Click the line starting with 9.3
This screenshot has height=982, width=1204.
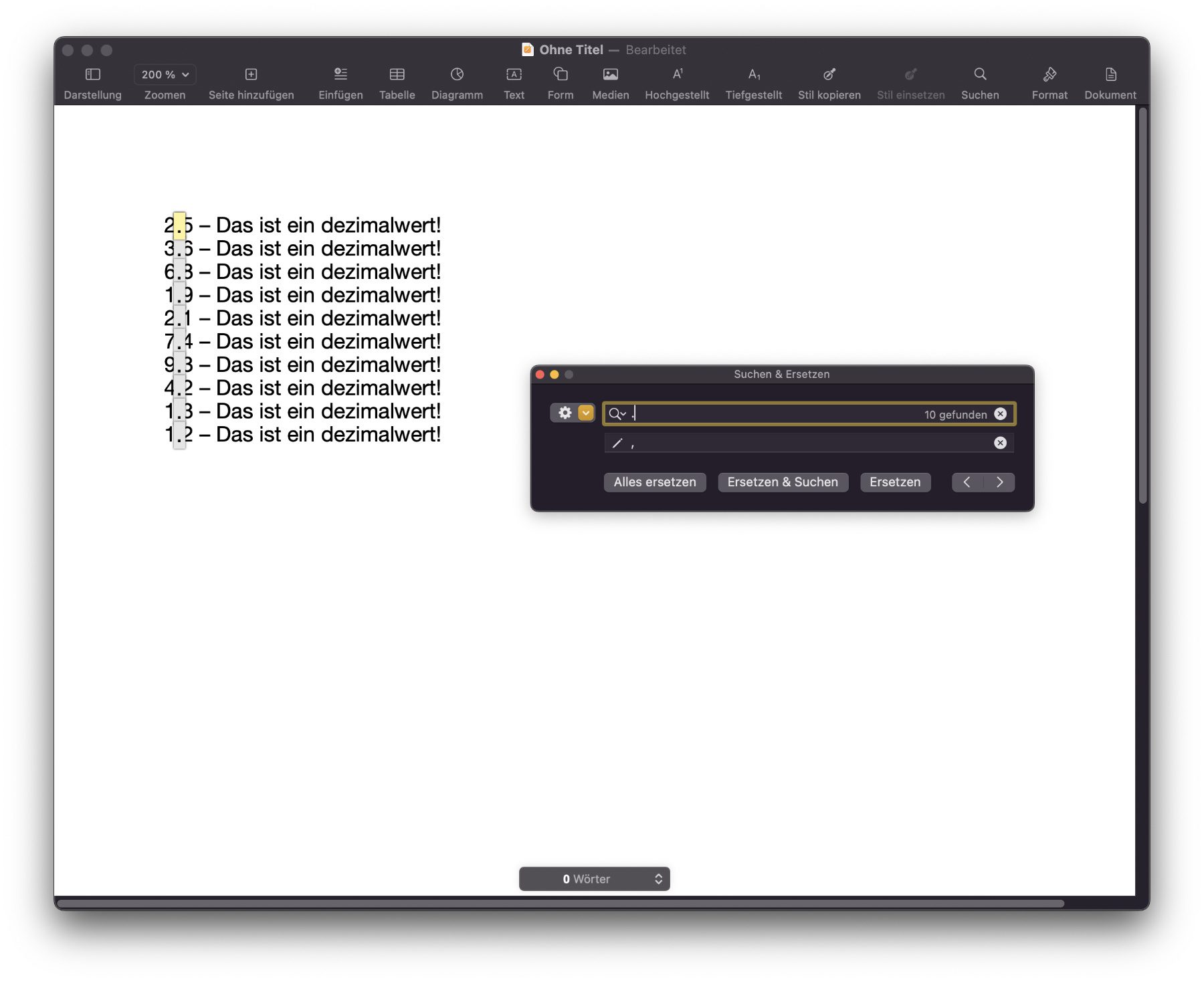click(x=302, y=365)
